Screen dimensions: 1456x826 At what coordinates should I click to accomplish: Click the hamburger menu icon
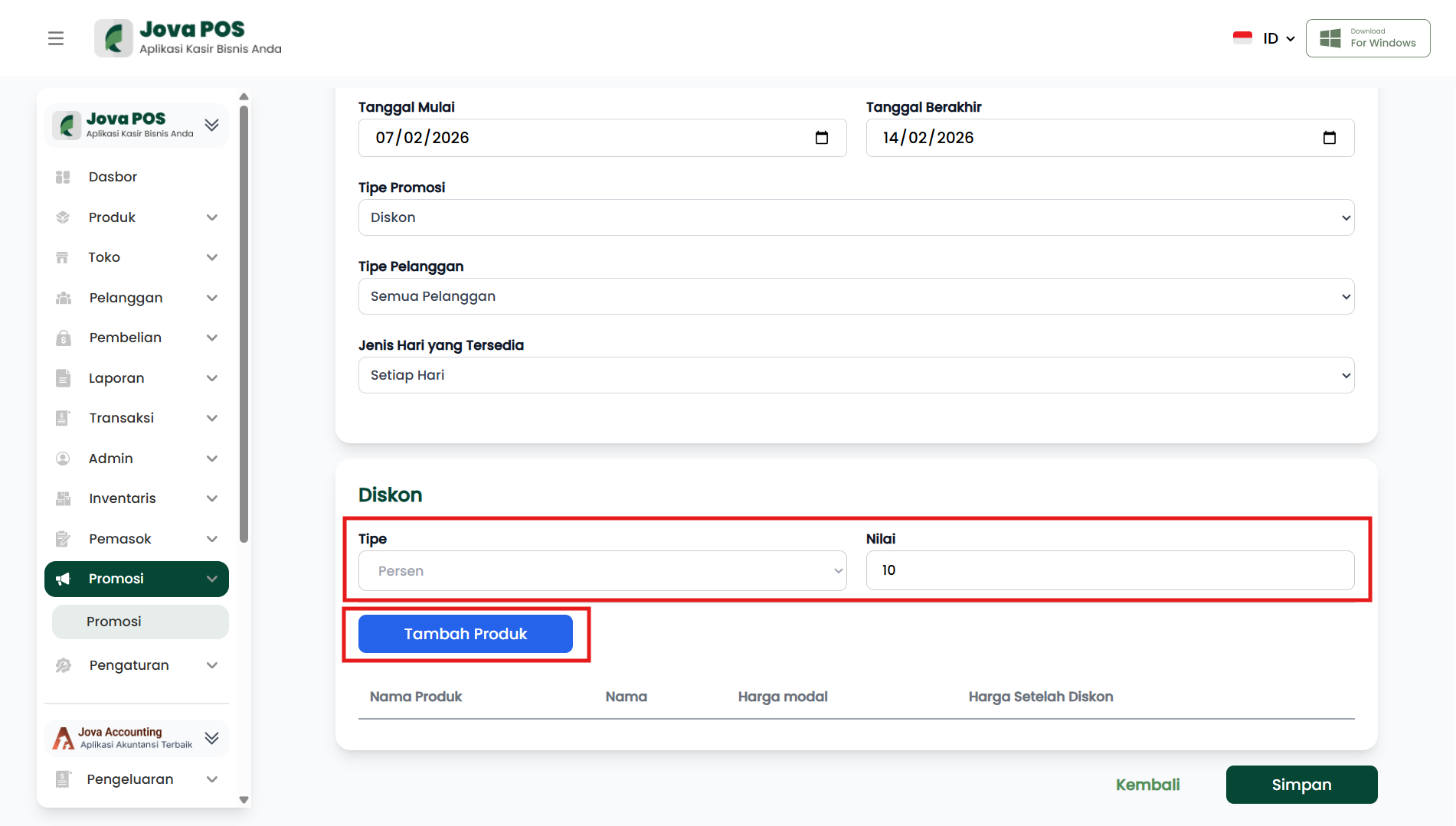(55, 38)
